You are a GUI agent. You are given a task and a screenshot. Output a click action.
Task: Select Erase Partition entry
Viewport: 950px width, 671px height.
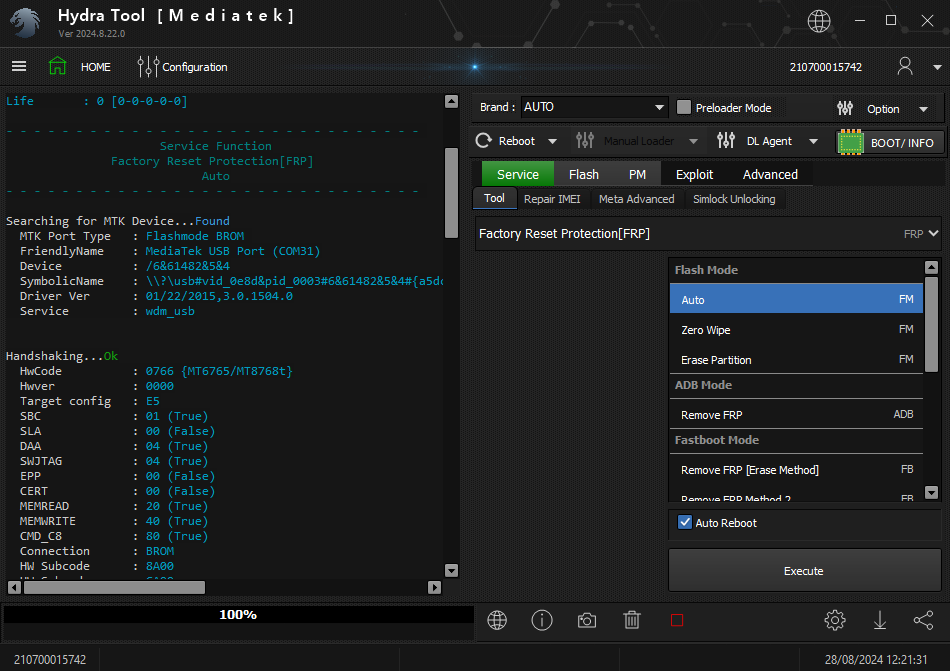(796, 359)
